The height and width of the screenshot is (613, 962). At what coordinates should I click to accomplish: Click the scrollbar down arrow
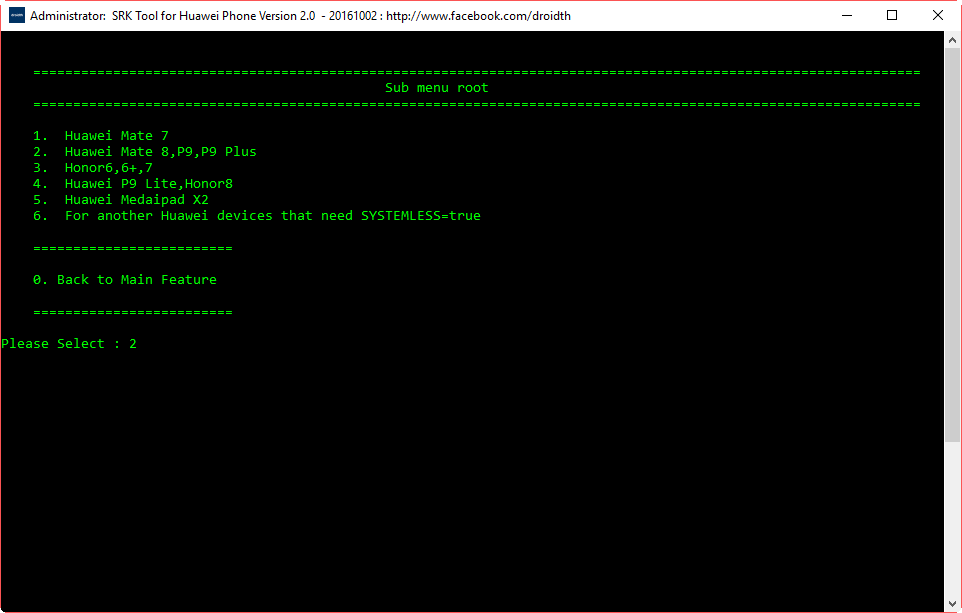point(952,604)
